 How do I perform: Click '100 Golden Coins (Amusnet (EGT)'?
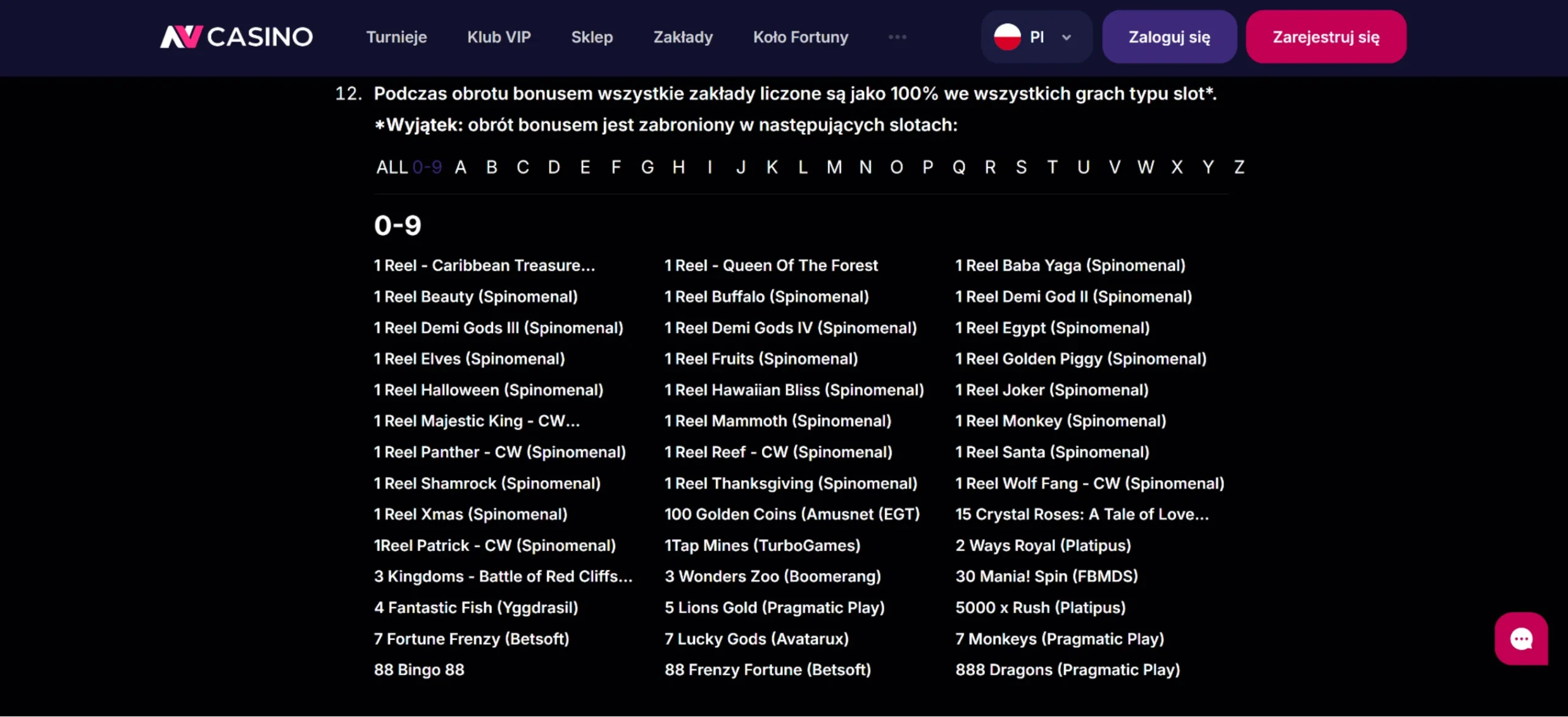coord(793,514)
